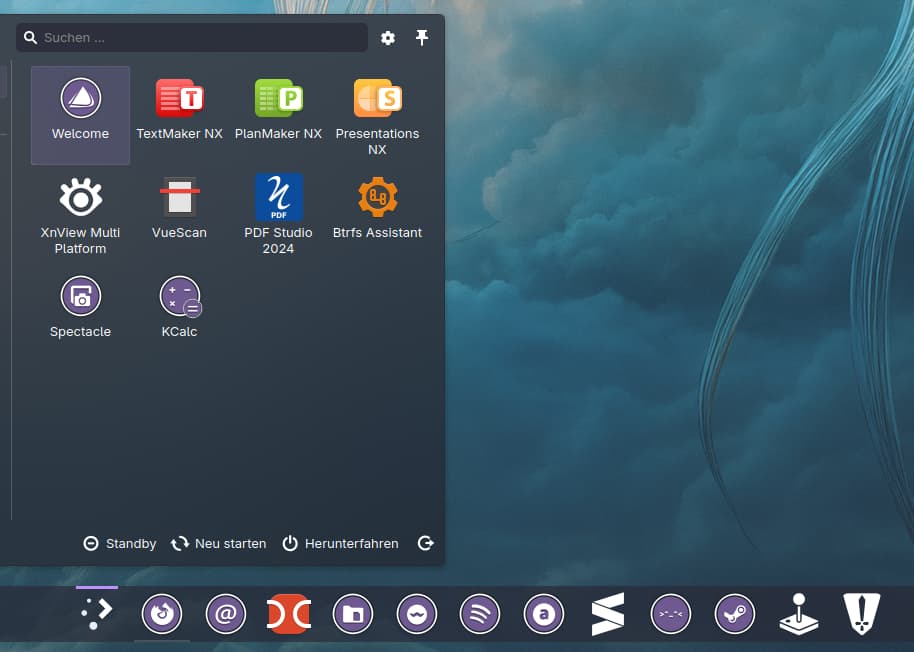The image size is (914, 652).
Task: Pin the application launcher open
Action: [x=422, y=38]
